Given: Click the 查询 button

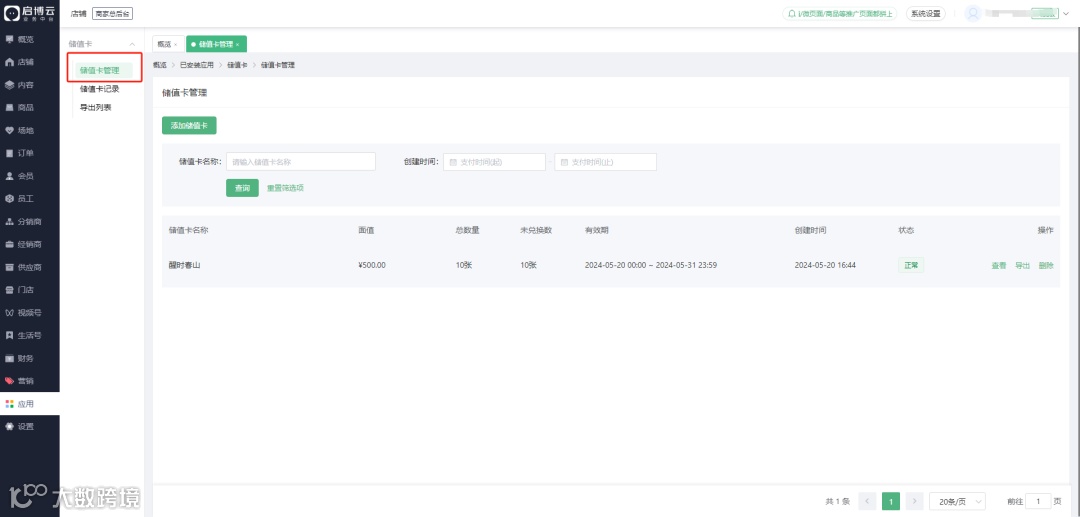Looking at the screenshot, I should [242, 188].
